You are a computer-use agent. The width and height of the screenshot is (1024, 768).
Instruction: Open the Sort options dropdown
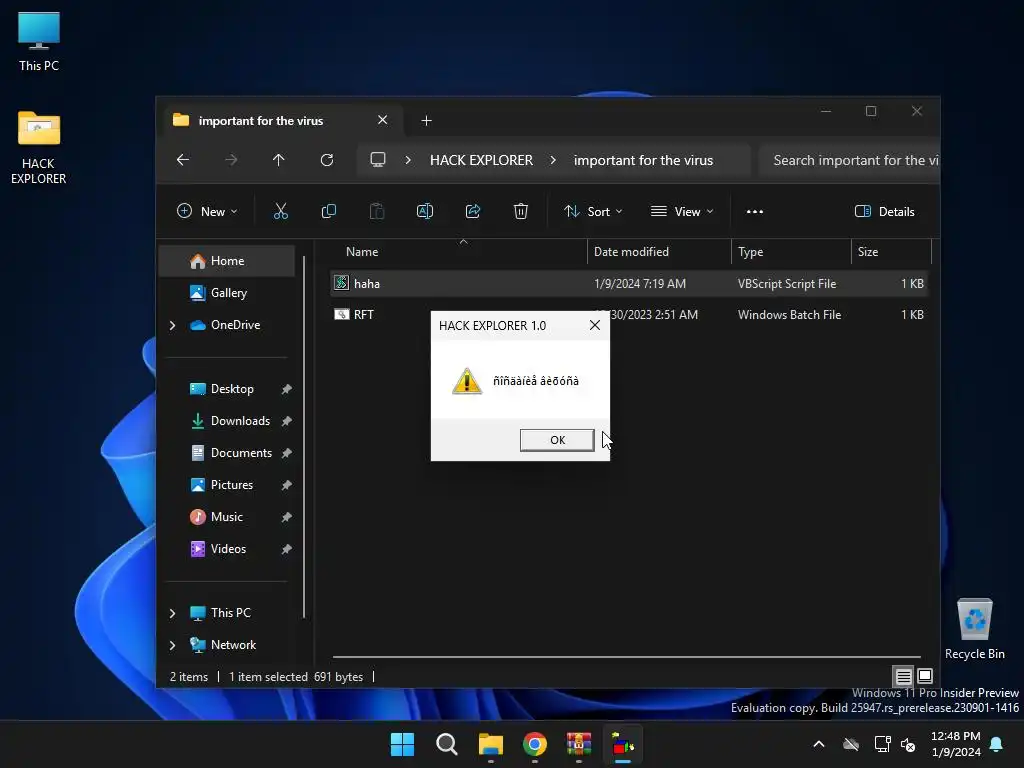click(593, 211)
